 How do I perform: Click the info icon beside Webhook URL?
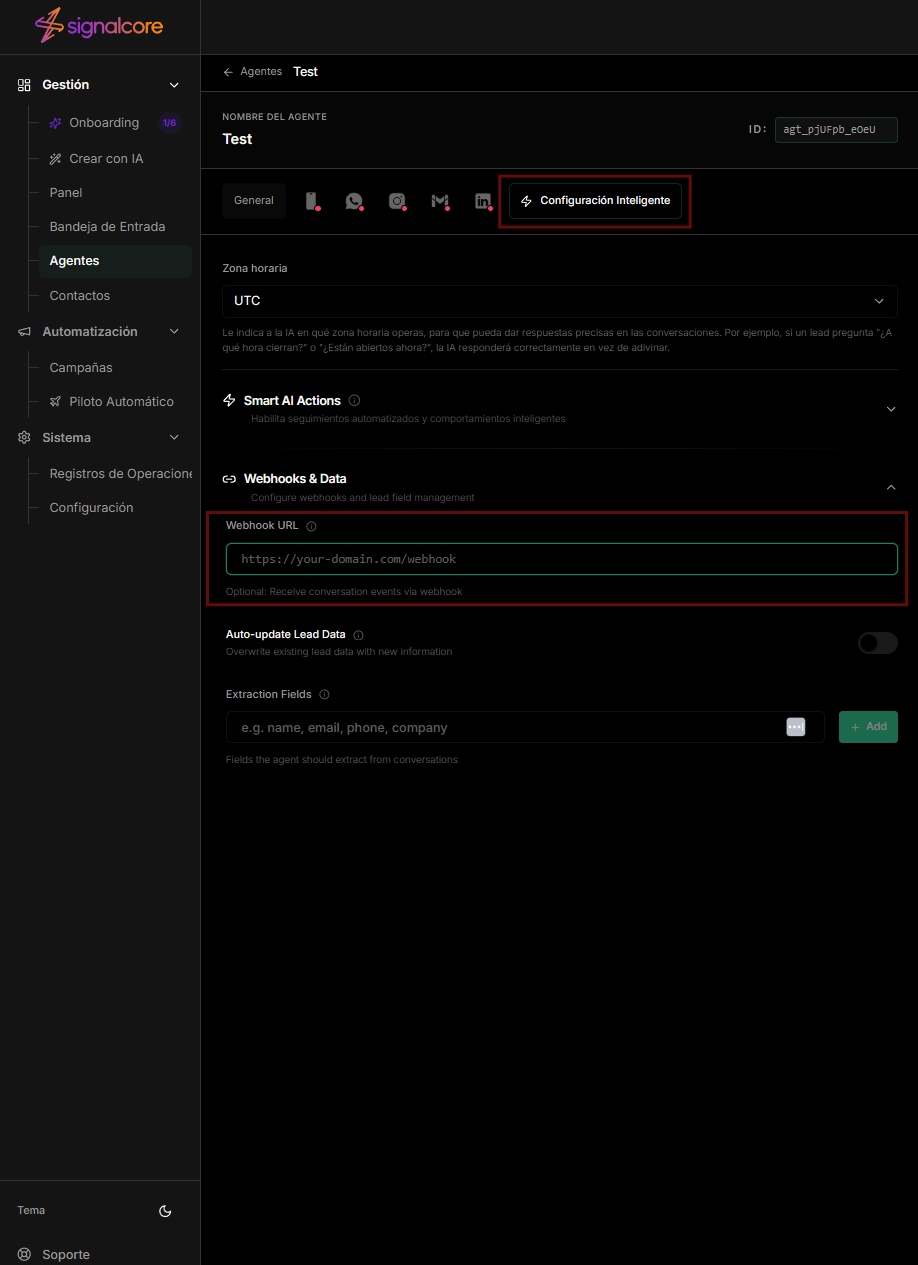tap(311, 526)
